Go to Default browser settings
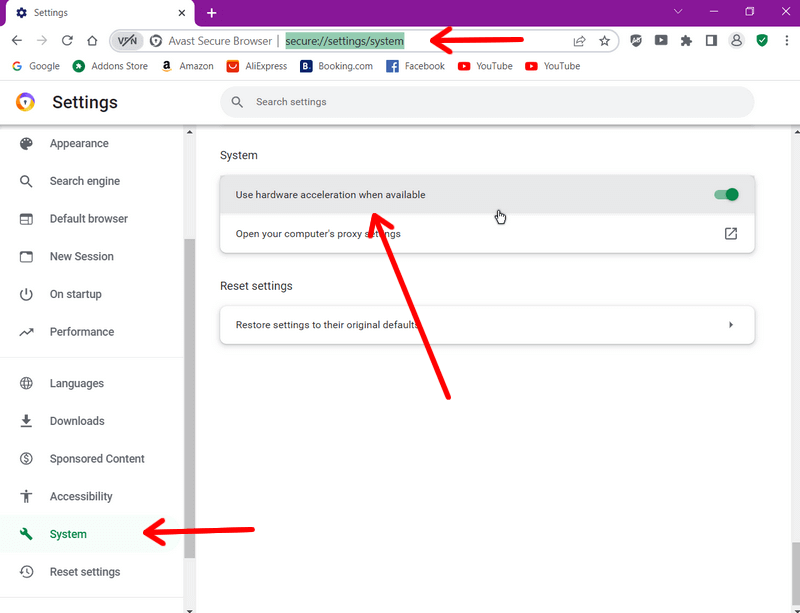This screenshot has width=800, height=613. [89, 218]
